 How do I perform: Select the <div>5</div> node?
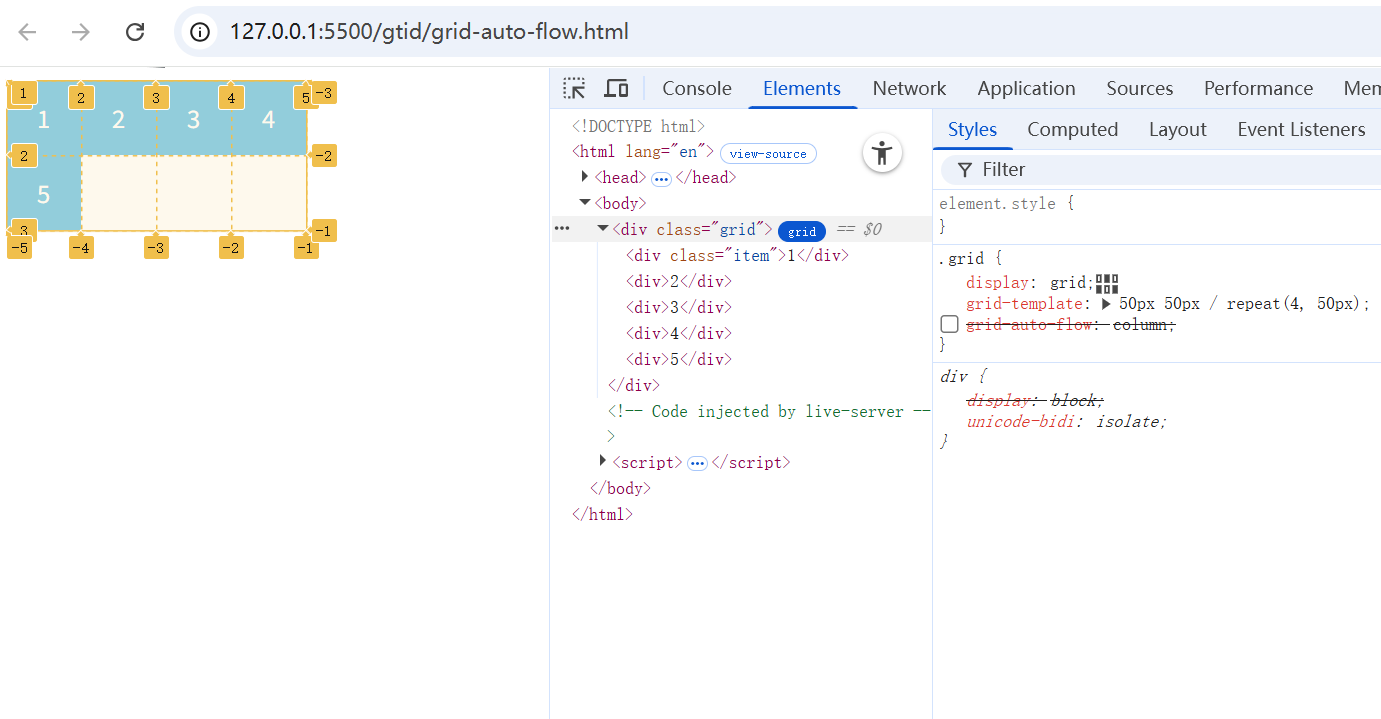coord(679,359)
